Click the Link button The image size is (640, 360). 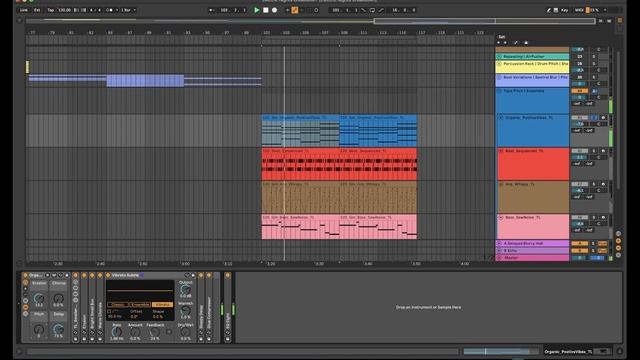(x=24, y=10)
